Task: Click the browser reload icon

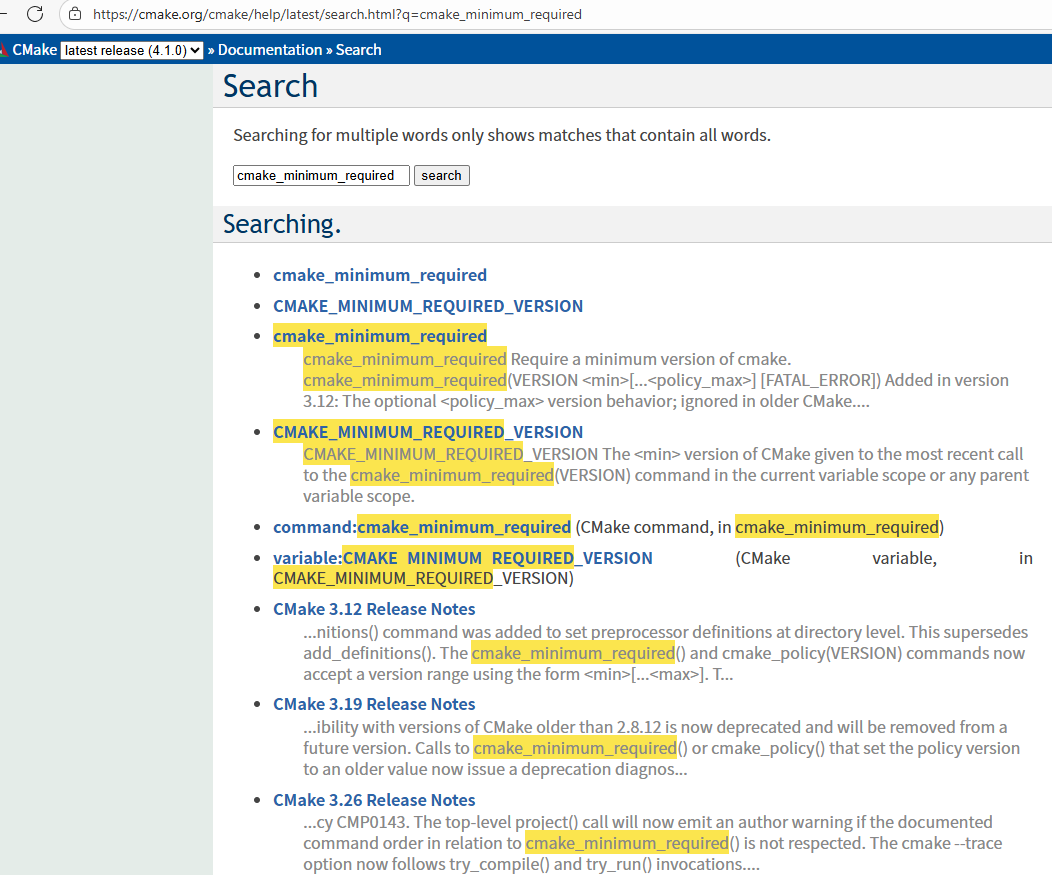Action: tap(35, 13)
